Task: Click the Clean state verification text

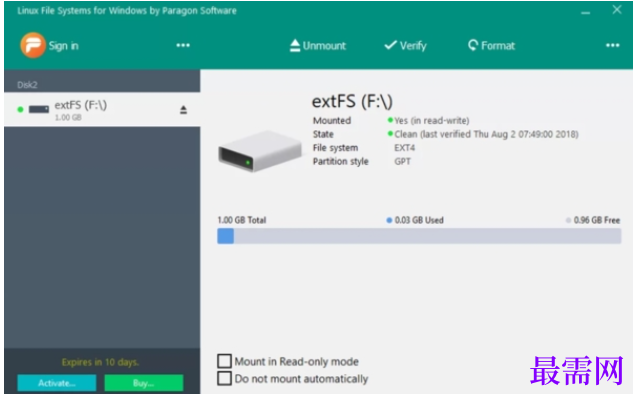Action: coord(486,134)
